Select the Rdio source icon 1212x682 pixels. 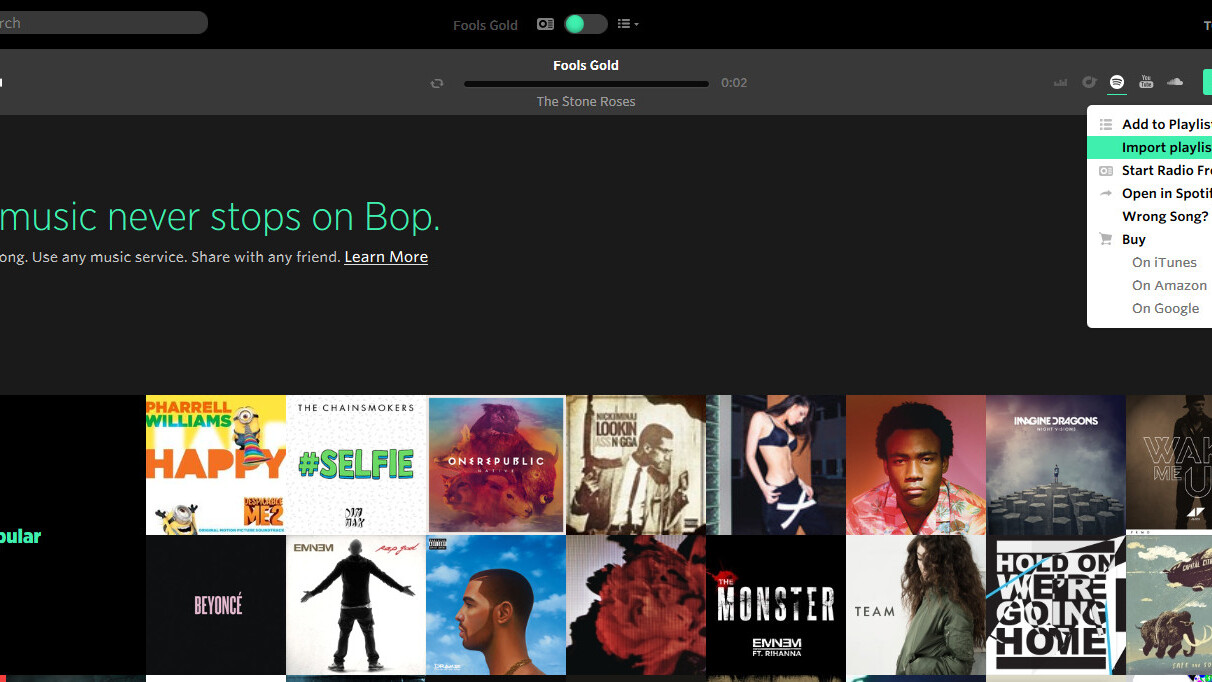tap(1089, 82)
